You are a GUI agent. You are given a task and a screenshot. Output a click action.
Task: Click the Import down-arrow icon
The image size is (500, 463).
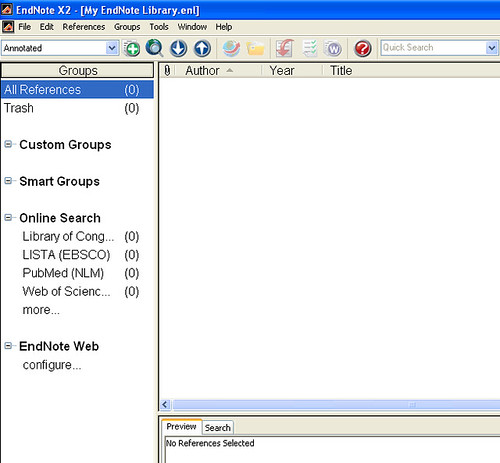coord(178,48)
